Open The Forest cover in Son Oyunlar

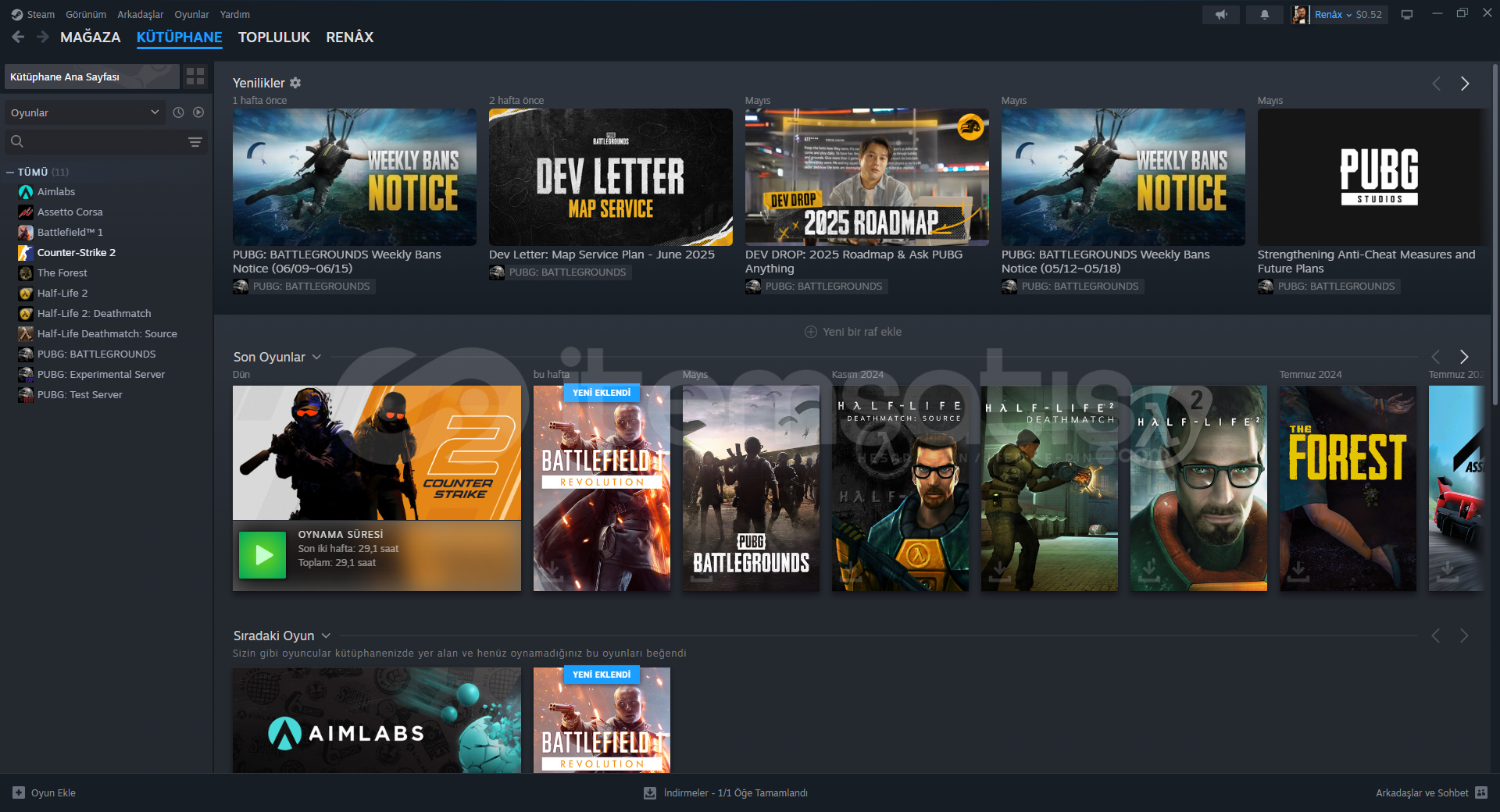coord(1348,488)
